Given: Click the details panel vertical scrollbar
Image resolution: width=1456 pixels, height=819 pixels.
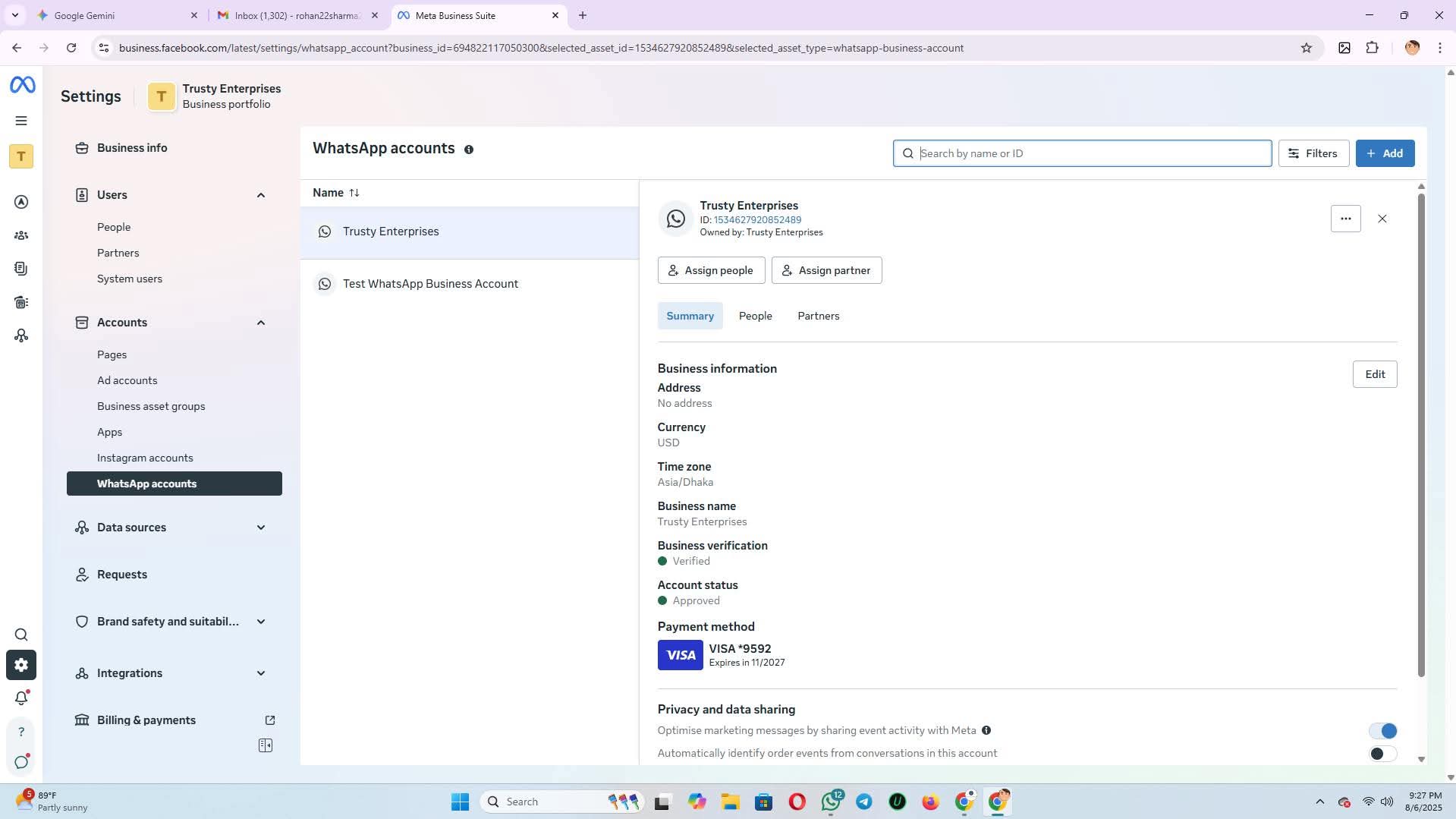Looking at the screenshot, I should point(1421,434).
